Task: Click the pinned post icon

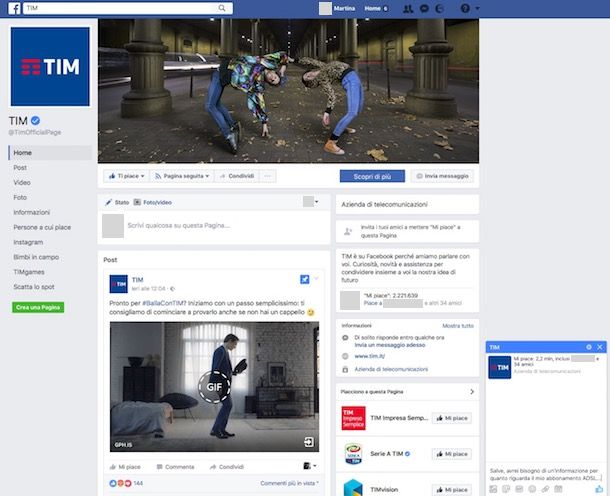Action: 305,279
